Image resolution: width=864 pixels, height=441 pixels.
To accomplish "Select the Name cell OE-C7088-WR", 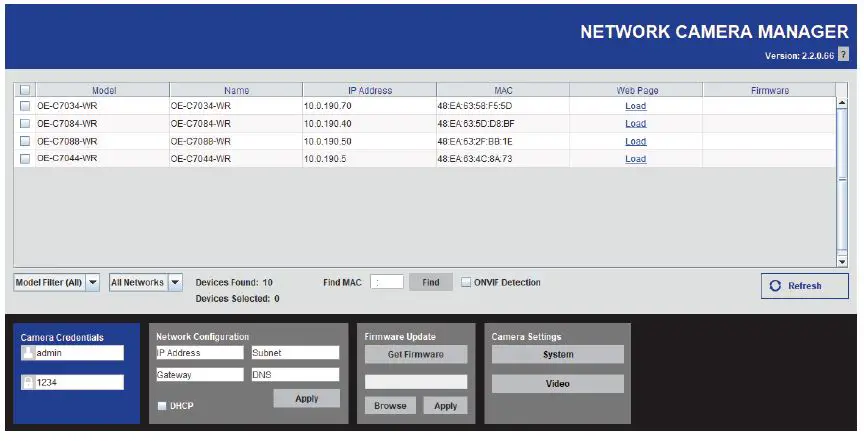I will [236, 141].
